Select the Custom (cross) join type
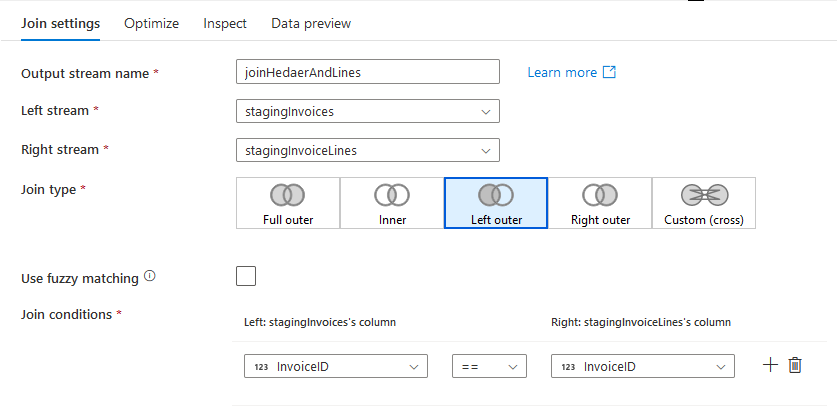The image size is (837, 414). (704, 203)
